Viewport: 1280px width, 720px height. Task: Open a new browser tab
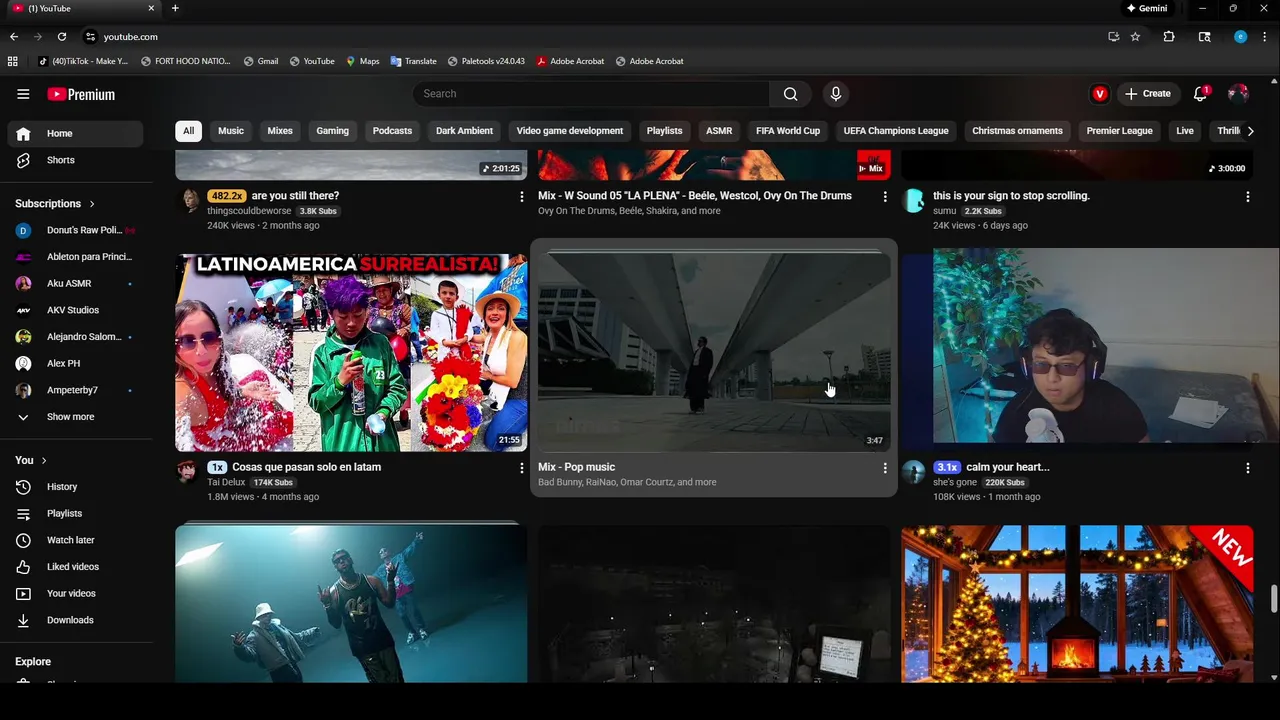pos(175,8)
